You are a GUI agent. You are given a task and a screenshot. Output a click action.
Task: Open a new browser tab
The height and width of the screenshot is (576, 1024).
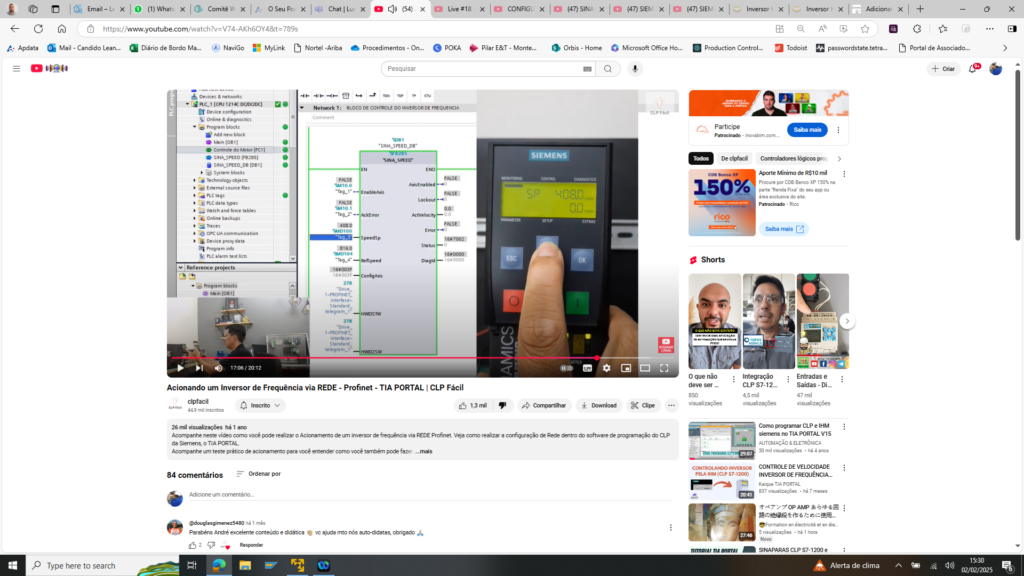point(920,9)
